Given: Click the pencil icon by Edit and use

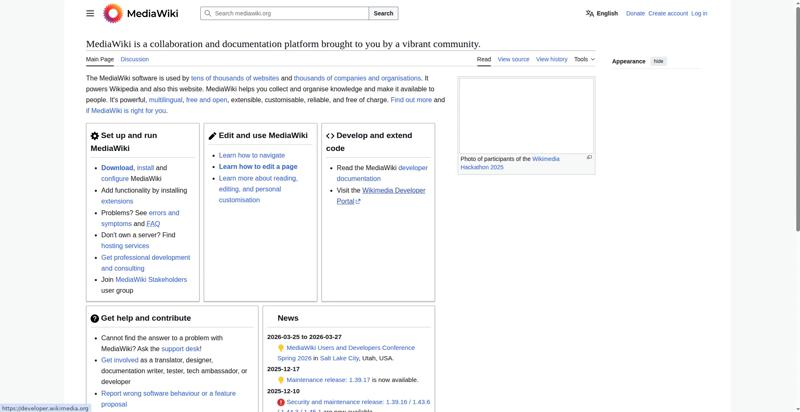Looking at the screenshot, I should (x=212, y=136).
